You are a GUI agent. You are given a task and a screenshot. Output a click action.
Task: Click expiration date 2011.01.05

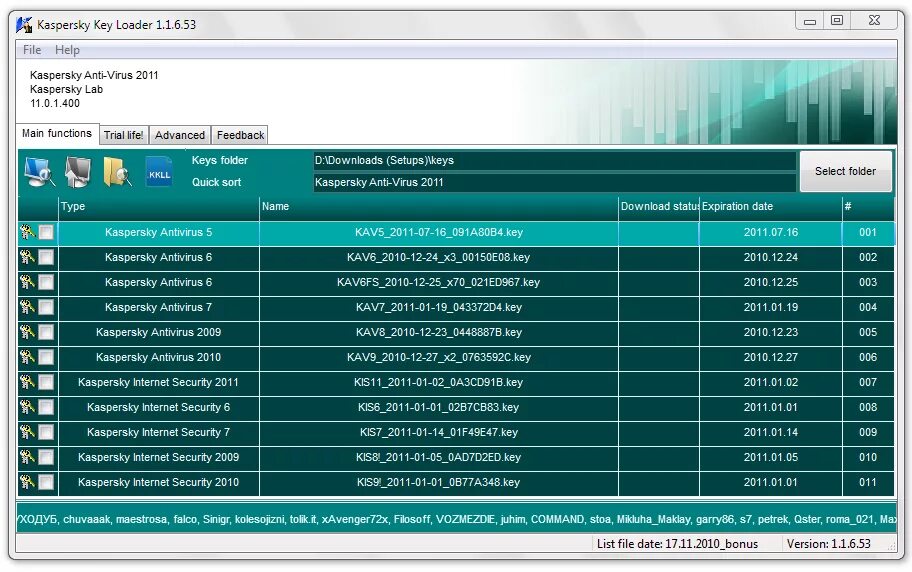click(x=771, y=457)
